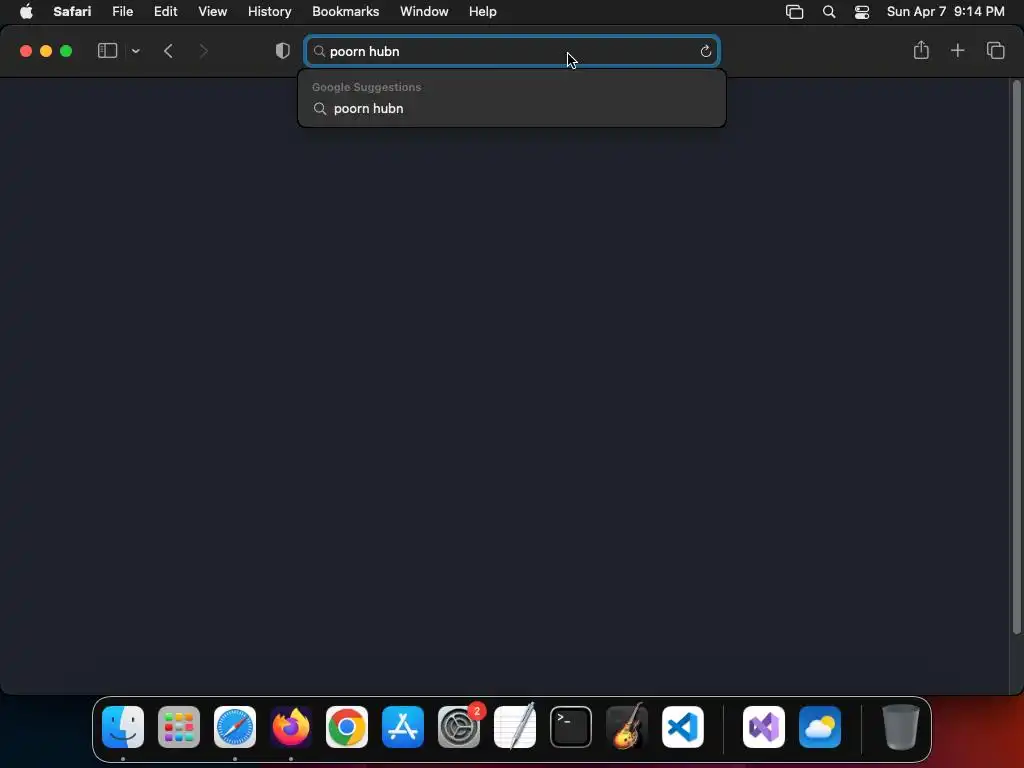This screenshot has width=1024, height=768.
Task: Go back with the back arrow
Action: click(168, 51)
